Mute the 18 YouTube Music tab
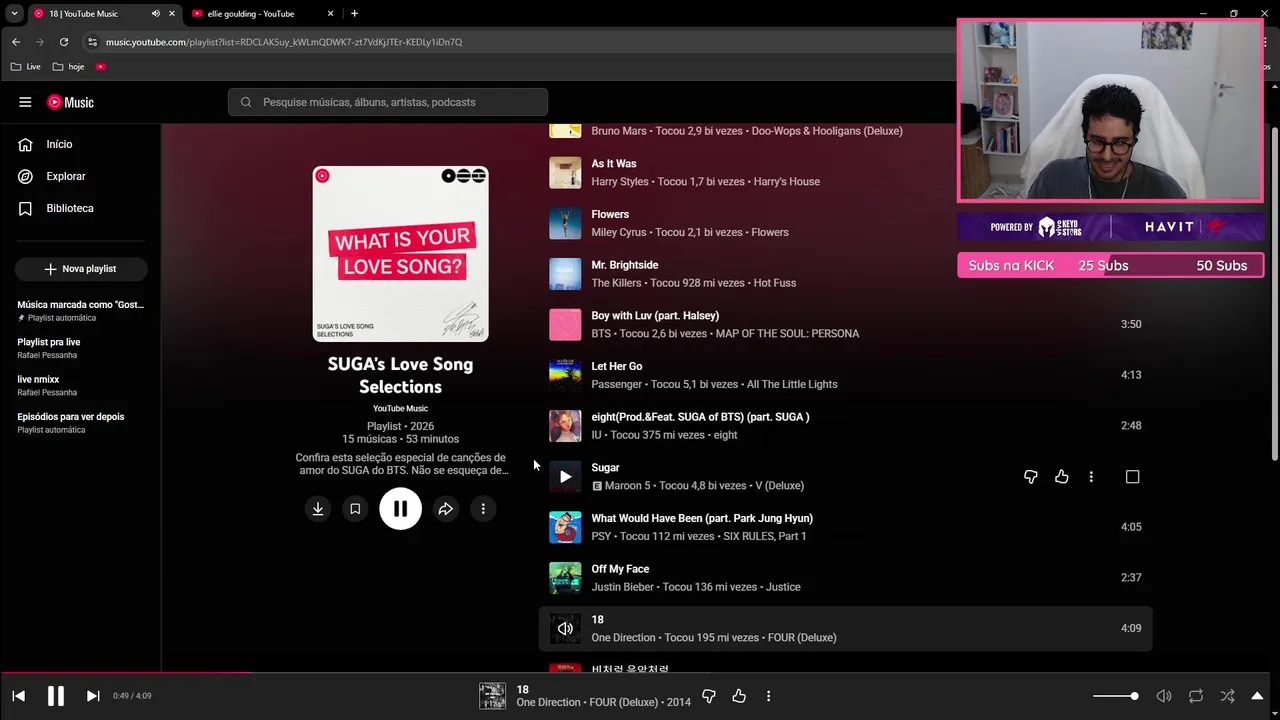 pos(156,14)
